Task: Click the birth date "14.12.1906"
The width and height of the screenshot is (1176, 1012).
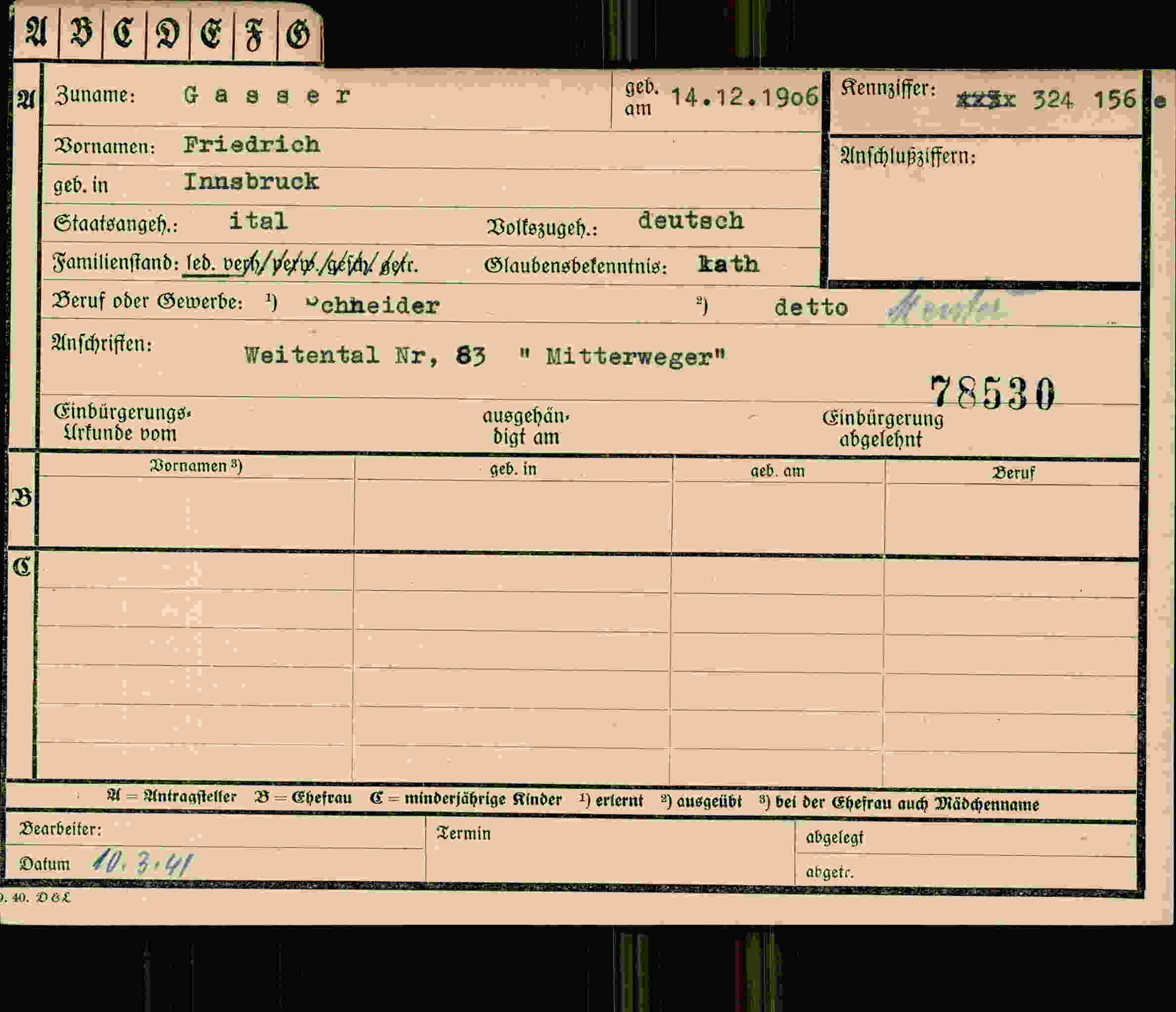Action: click(x=745, y=97)
